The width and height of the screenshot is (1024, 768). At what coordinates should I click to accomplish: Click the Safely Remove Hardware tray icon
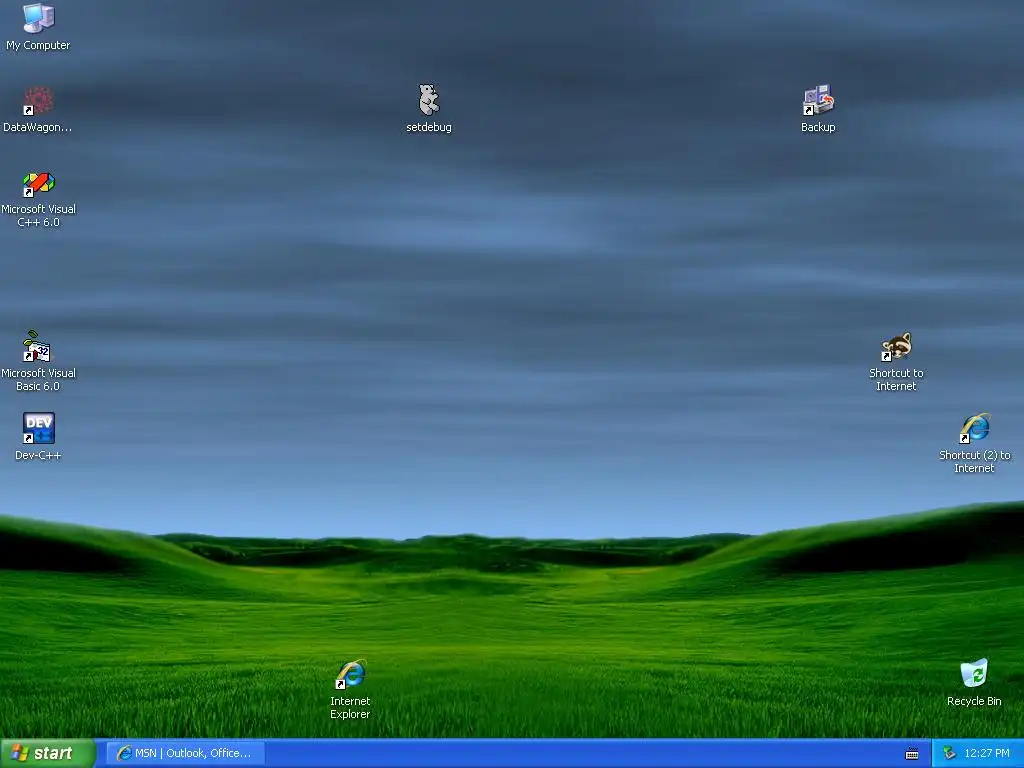tap(949, 753)
